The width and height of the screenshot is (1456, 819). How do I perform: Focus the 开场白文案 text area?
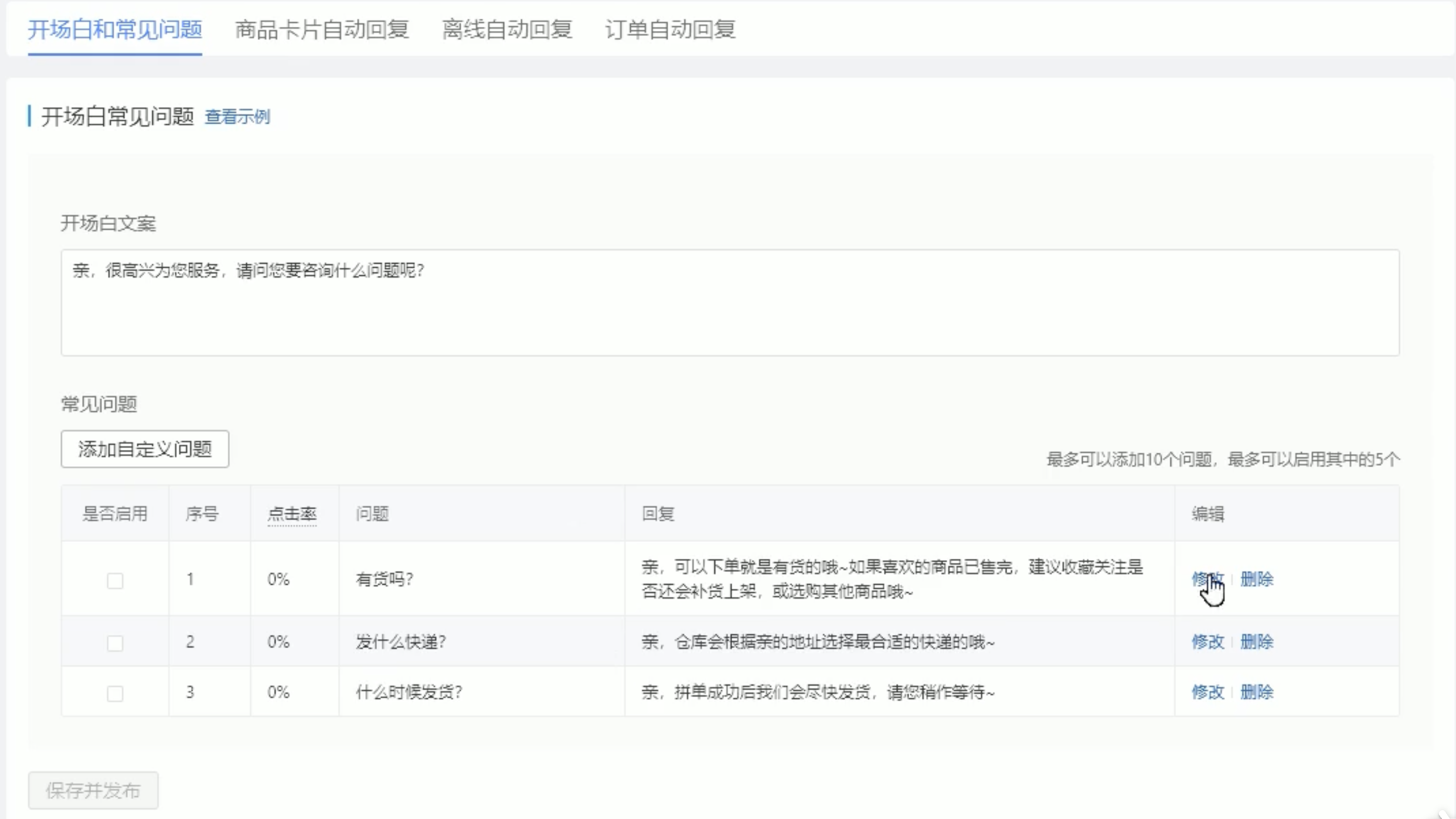click(x=730, y=302)
